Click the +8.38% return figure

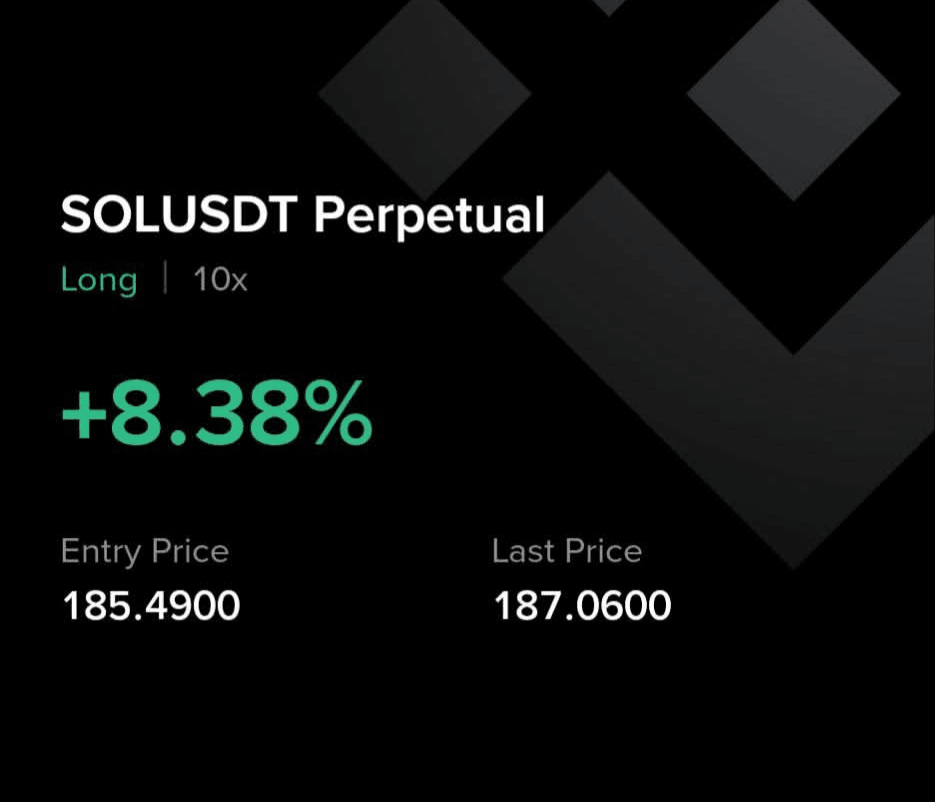click(217, 414)
